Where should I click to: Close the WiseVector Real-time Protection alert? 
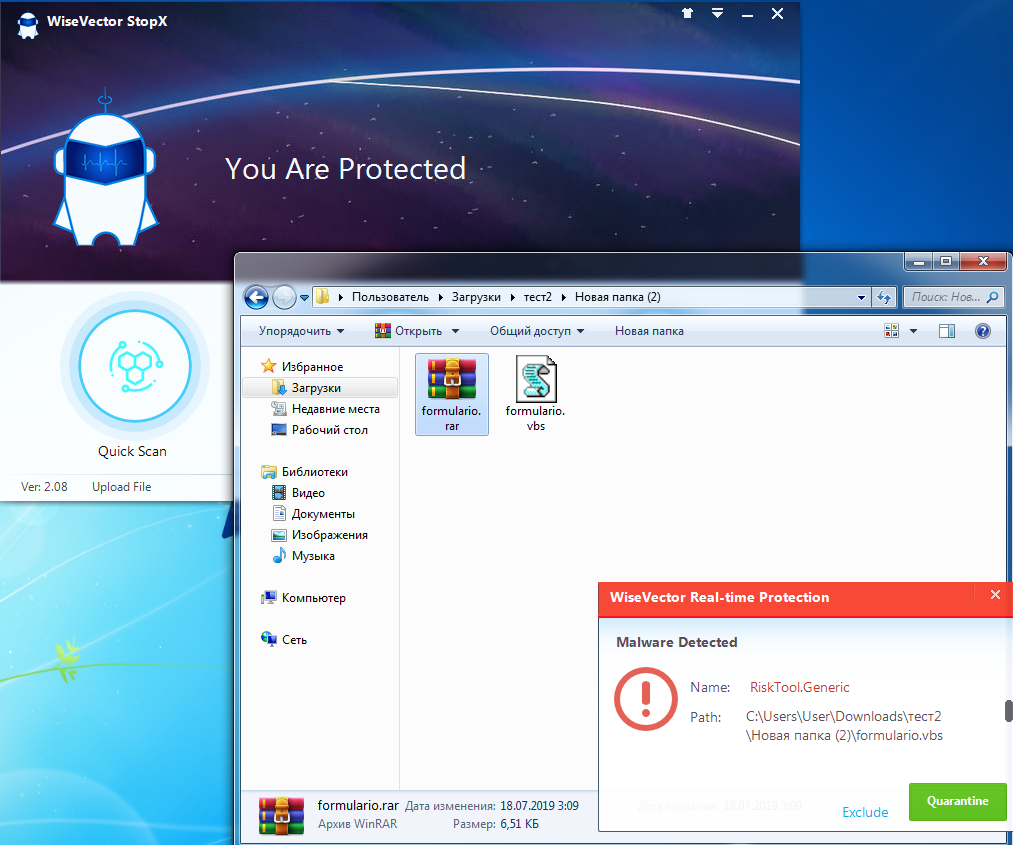pos(995,595)
